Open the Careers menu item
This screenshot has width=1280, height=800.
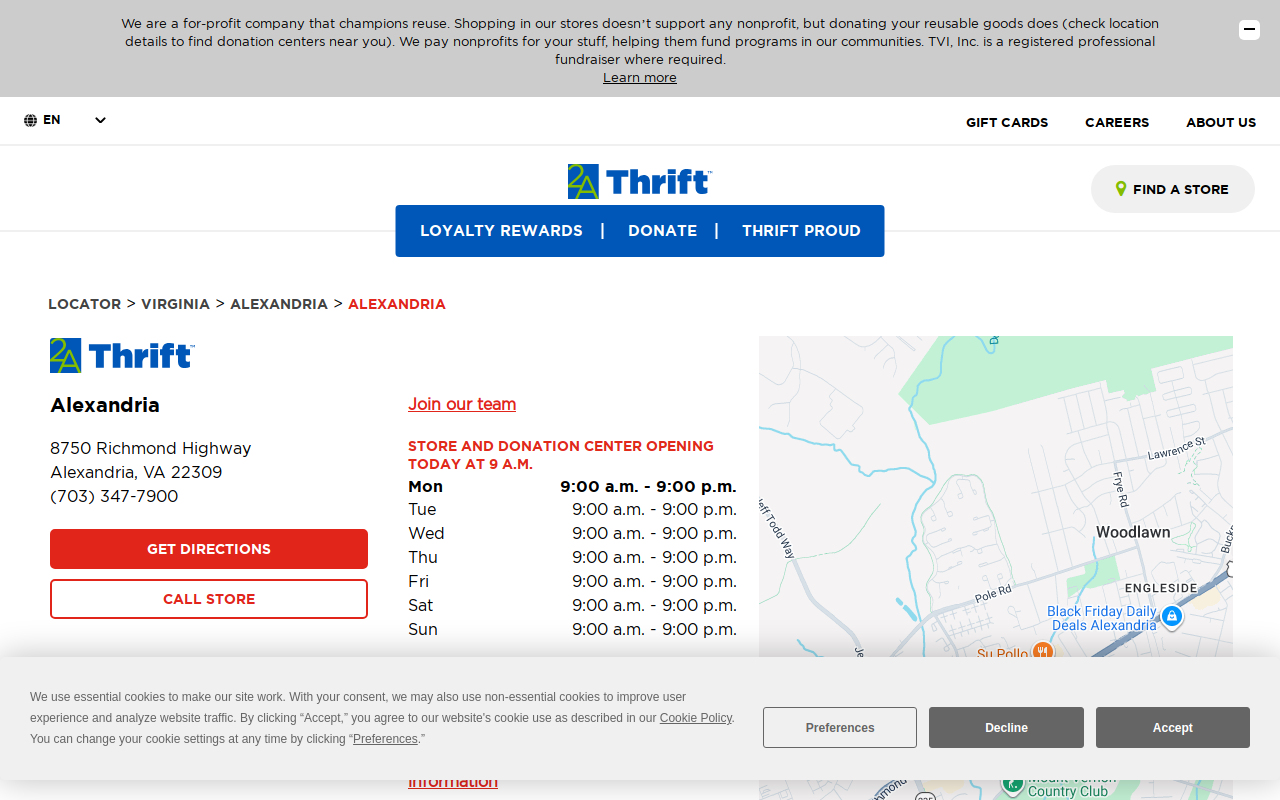tap(1117, 122)
